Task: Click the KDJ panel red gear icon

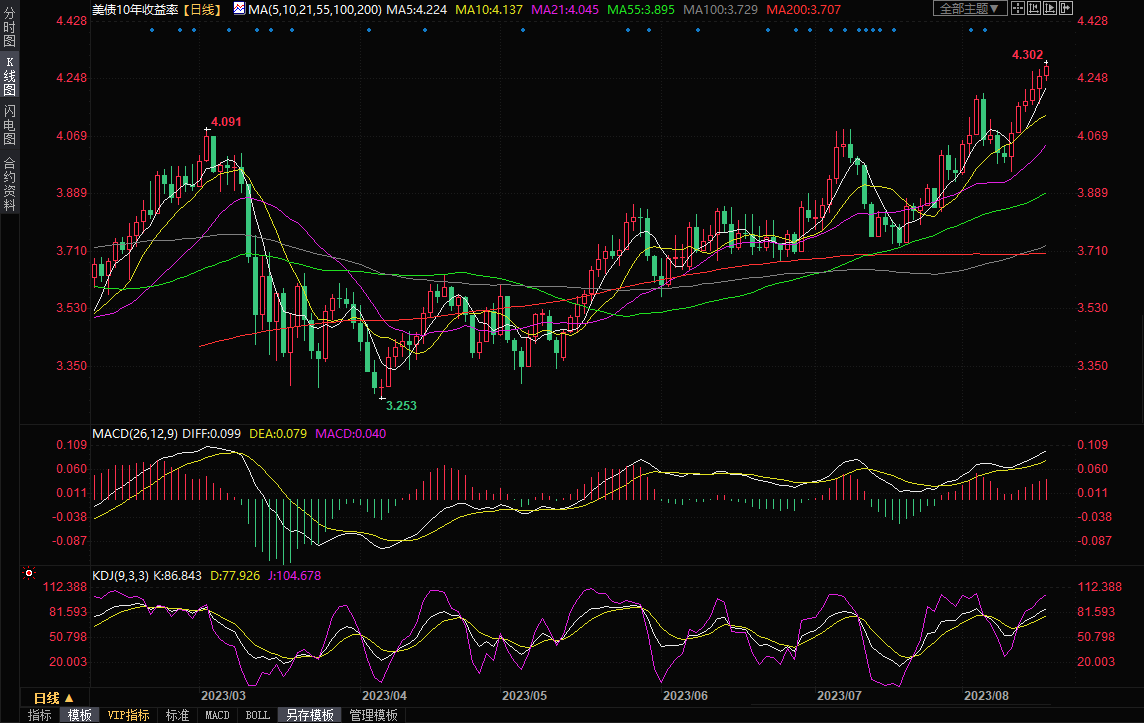Action: coord(29,574)
